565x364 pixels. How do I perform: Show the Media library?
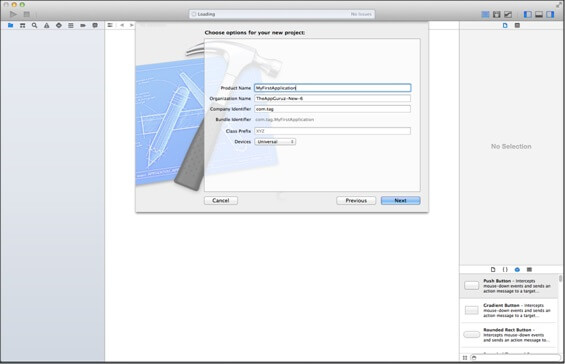pyautogui.click(x=529, y=270)
